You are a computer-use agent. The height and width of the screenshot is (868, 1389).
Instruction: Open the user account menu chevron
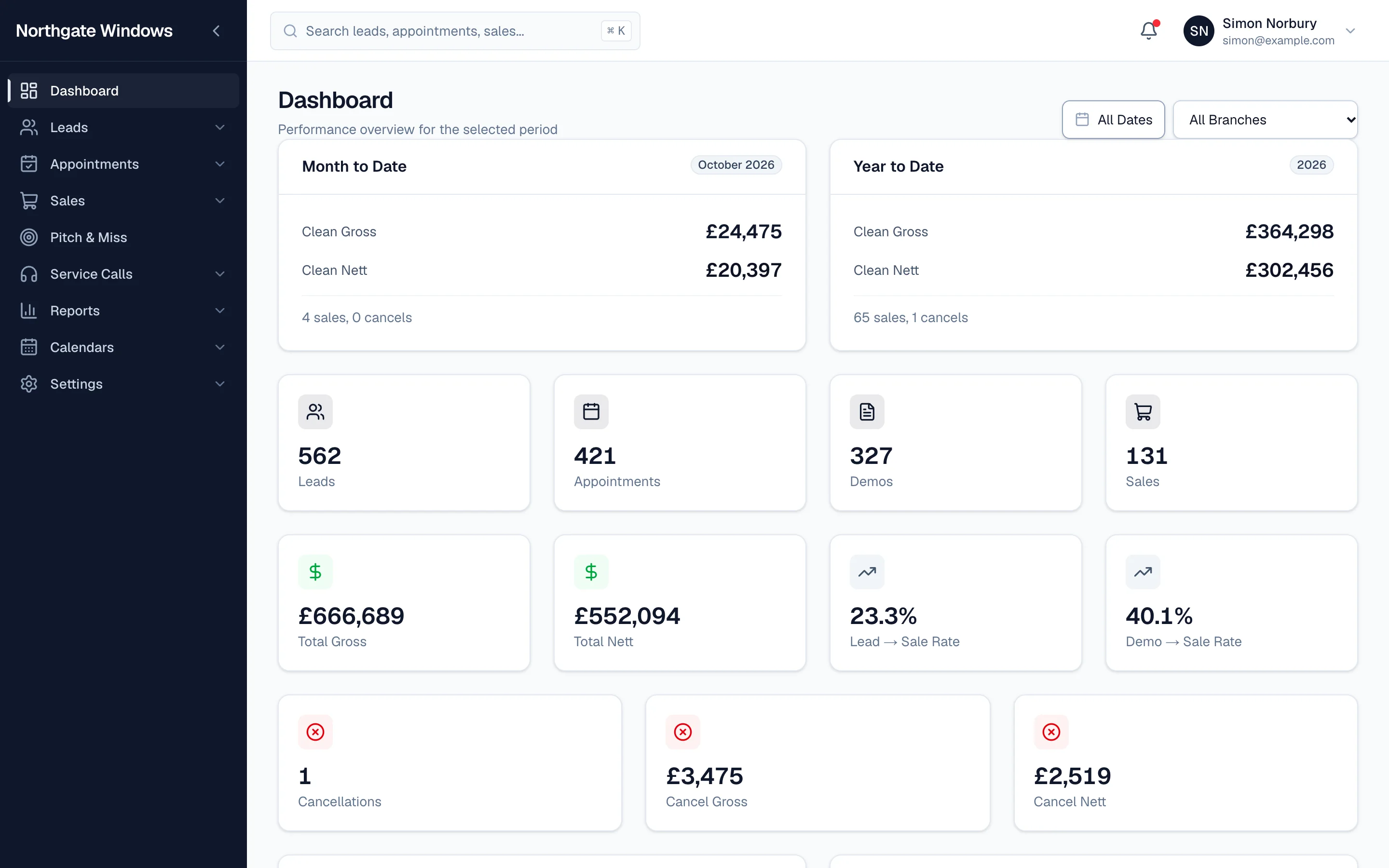pyautogui.click(x=1350, y=31)
